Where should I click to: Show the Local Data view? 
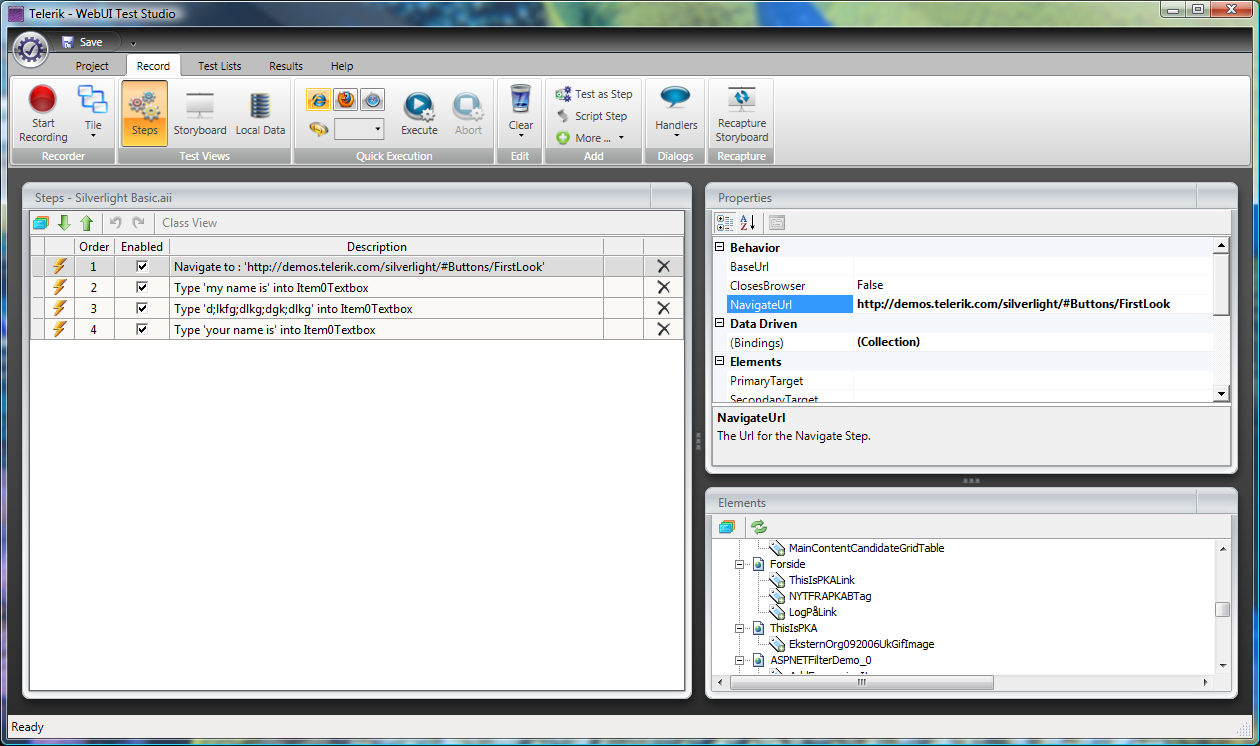tap(260, 114)
